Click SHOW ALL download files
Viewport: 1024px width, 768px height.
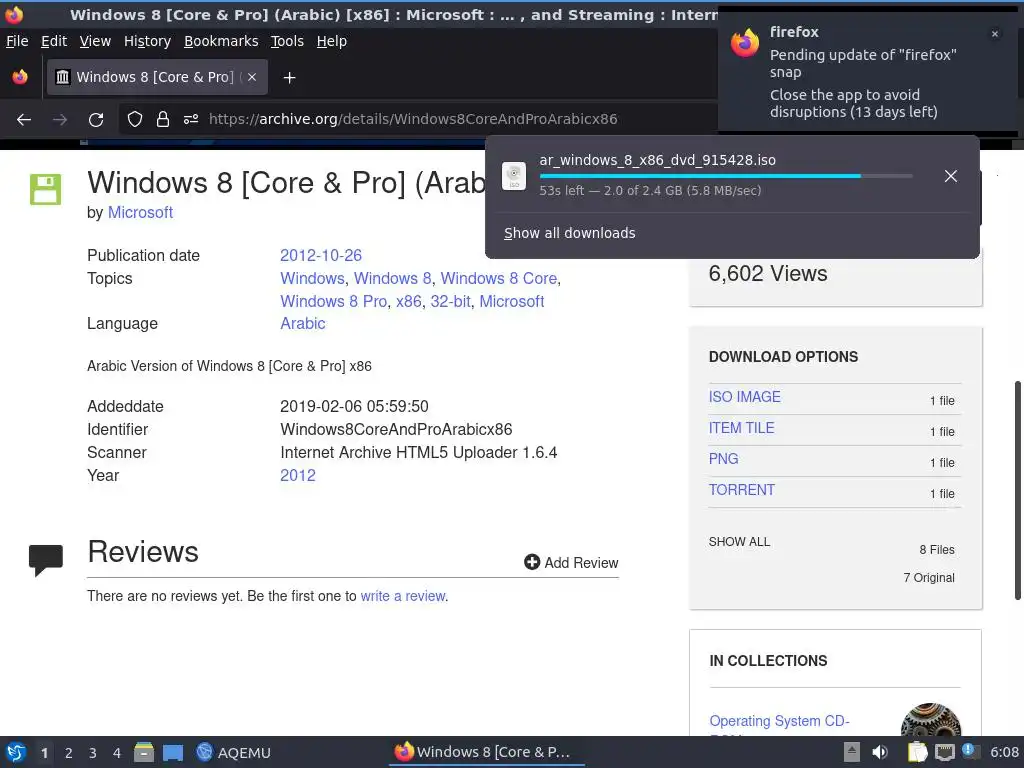click(x=739, y=541)
